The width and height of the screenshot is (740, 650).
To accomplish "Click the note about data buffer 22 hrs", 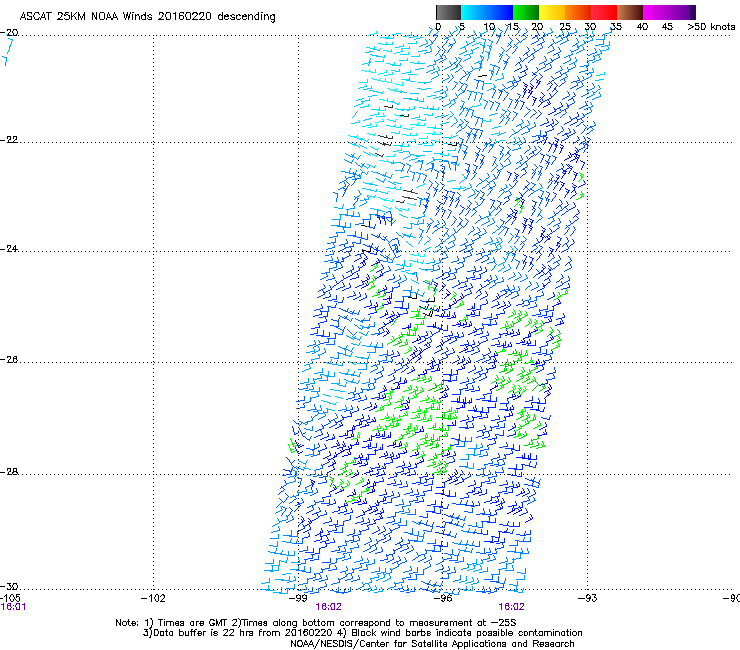I will pyautogui.click(x=239, y=633).
